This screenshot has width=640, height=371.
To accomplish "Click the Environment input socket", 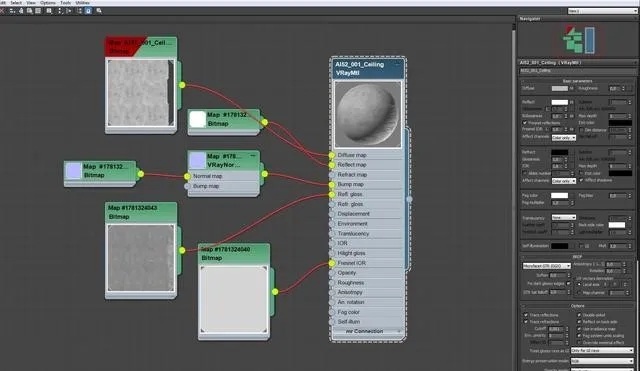I will pos(332,224).
